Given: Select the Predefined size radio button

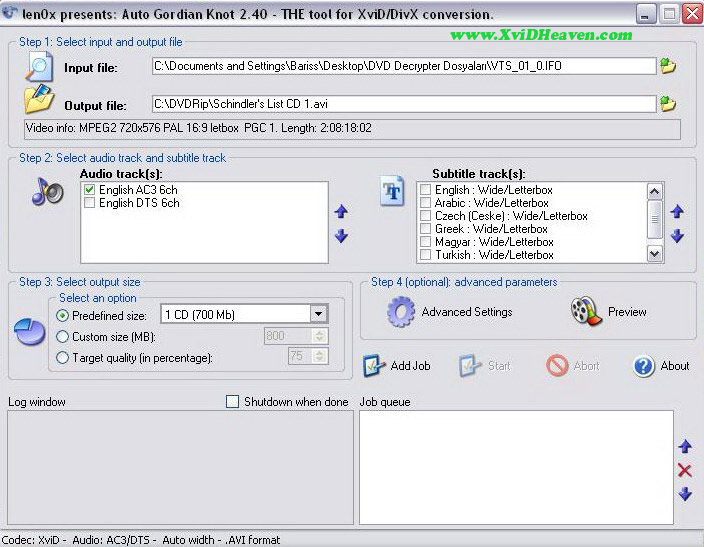Looking at the screenshot, I should point(62,315).
